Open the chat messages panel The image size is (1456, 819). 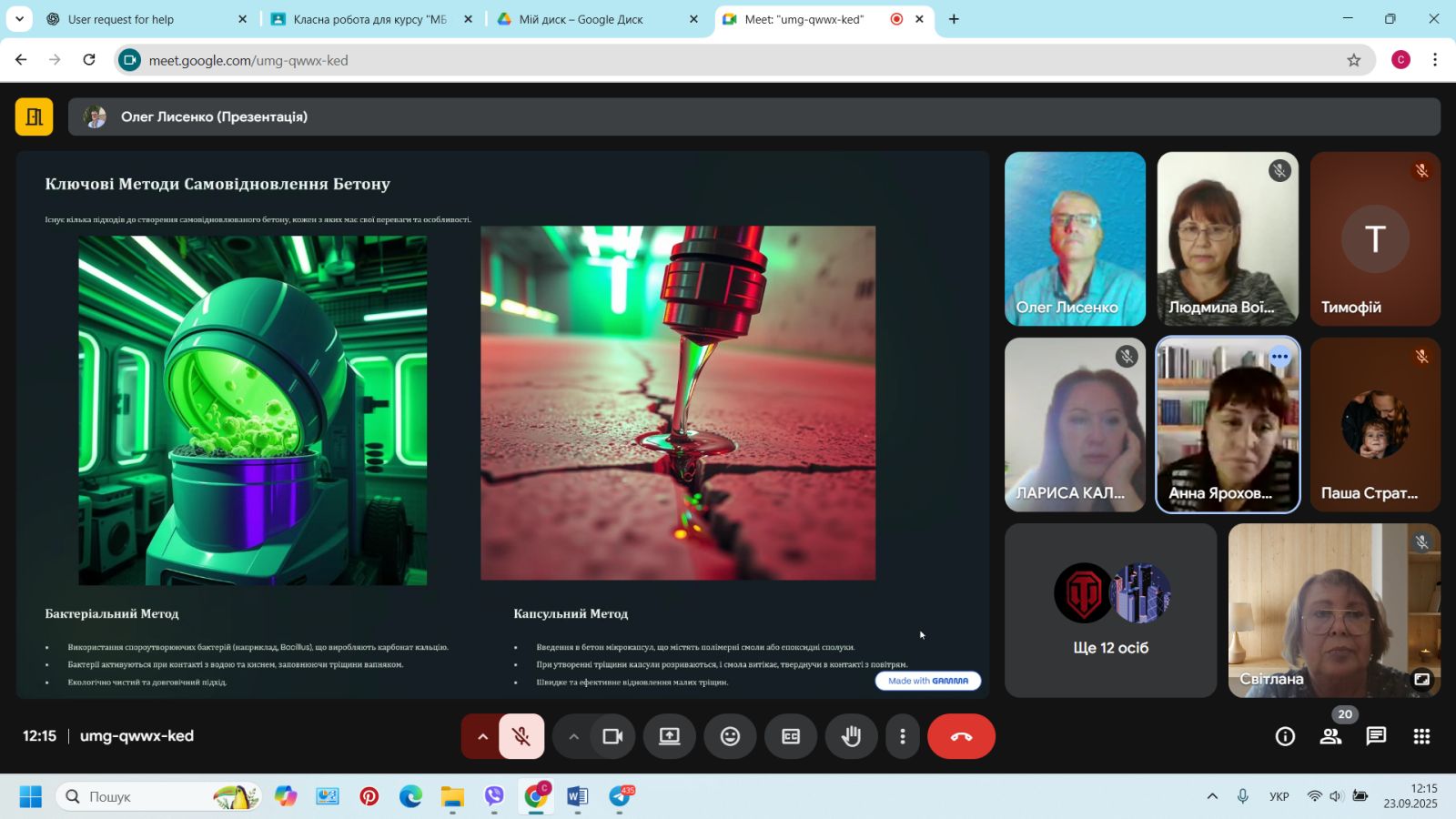1376,736
